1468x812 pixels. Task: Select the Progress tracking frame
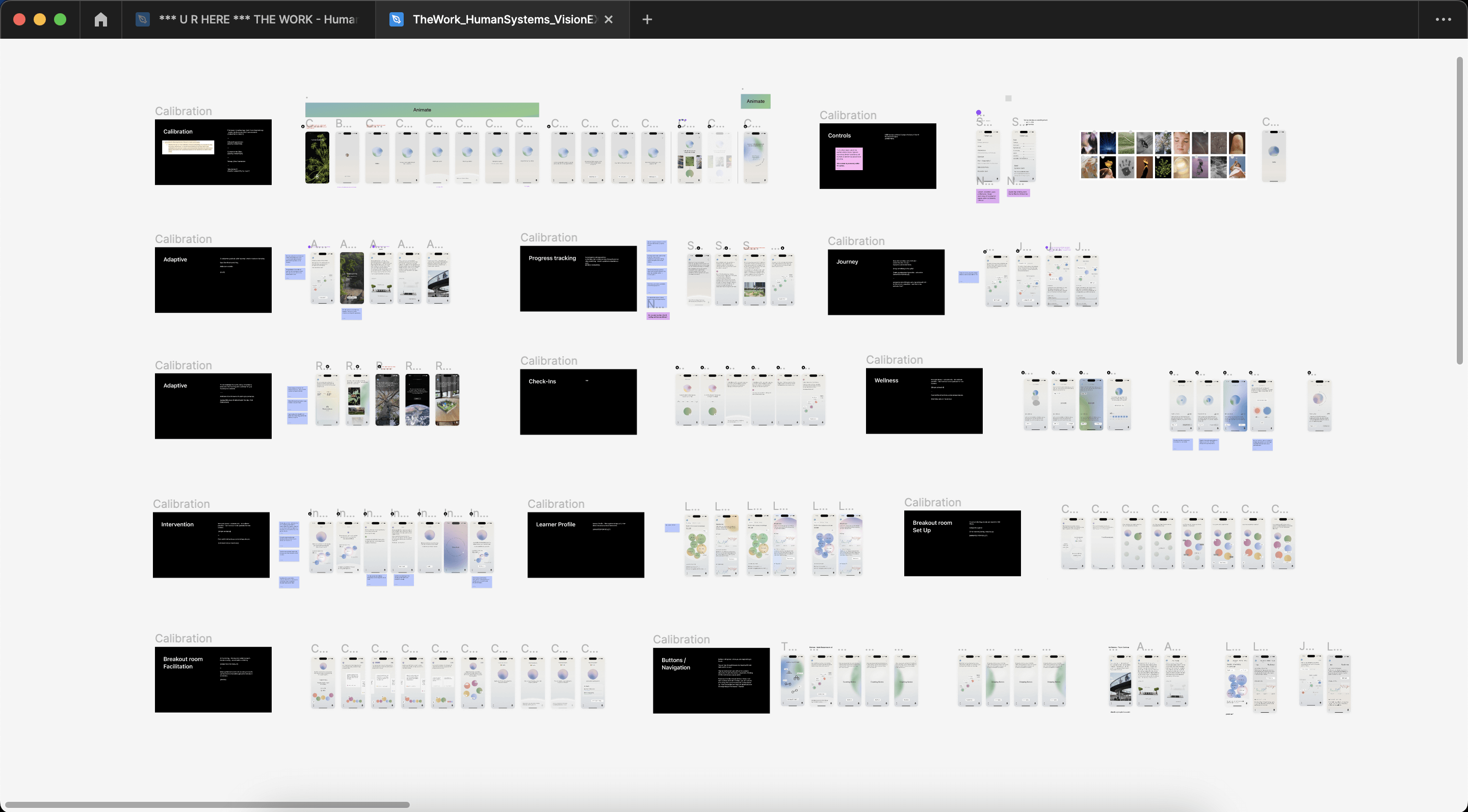coord(578,279)
